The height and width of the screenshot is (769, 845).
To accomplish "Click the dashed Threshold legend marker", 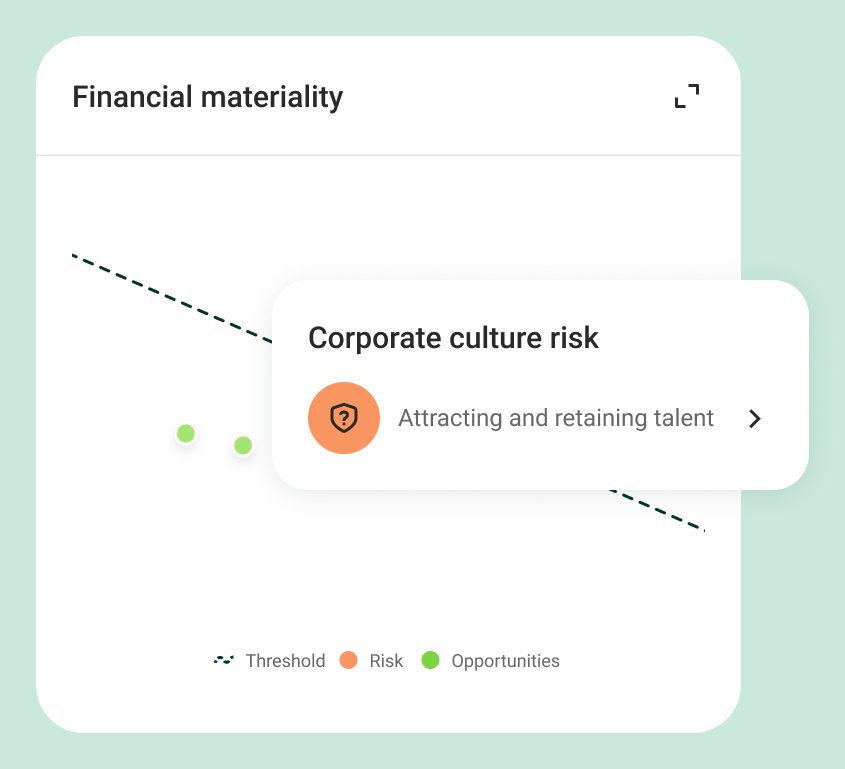I will pyautogui.click(x=222, y=660).
